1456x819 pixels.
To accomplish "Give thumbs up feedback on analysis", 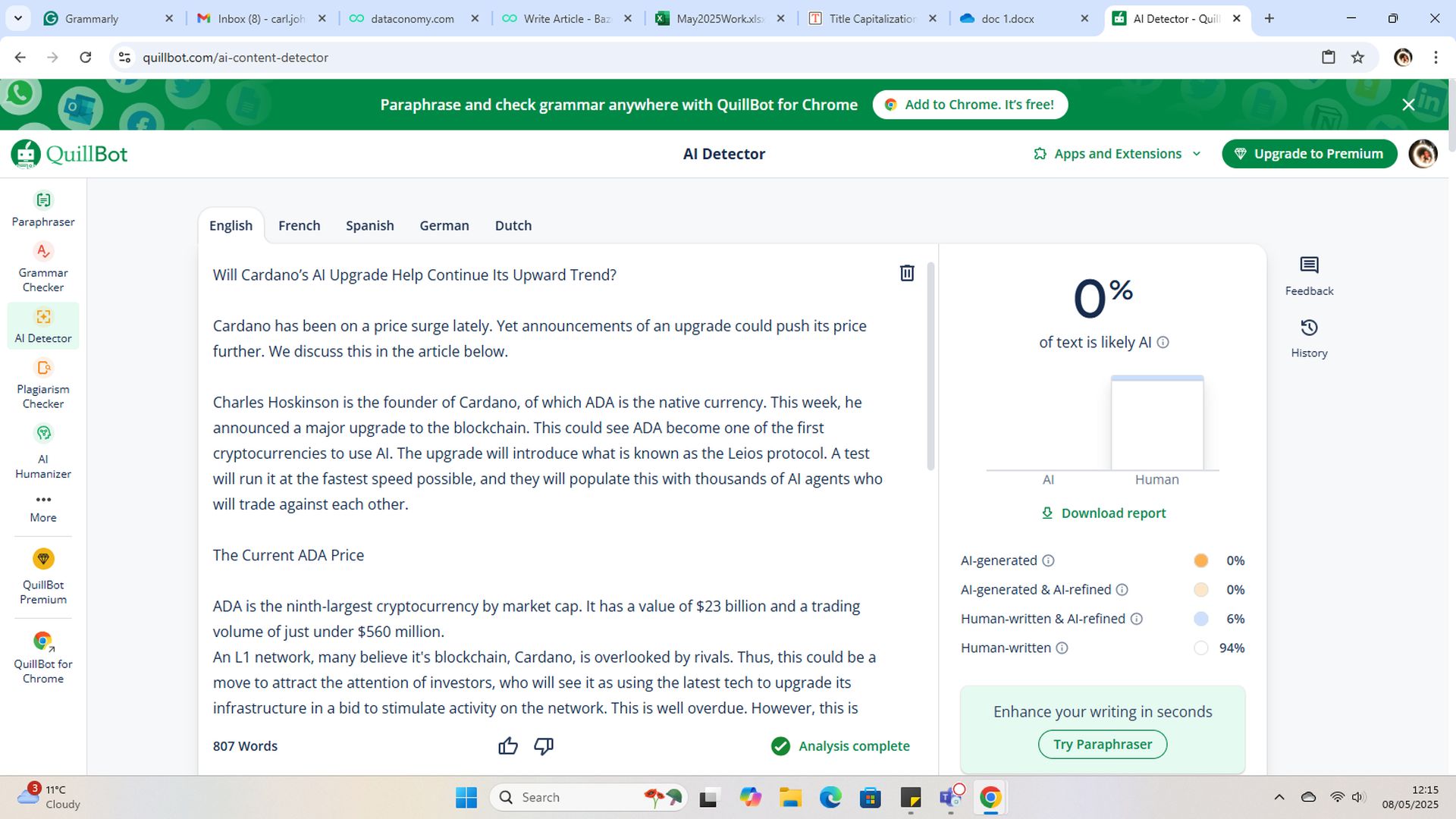I will click(x=508, y=746).
